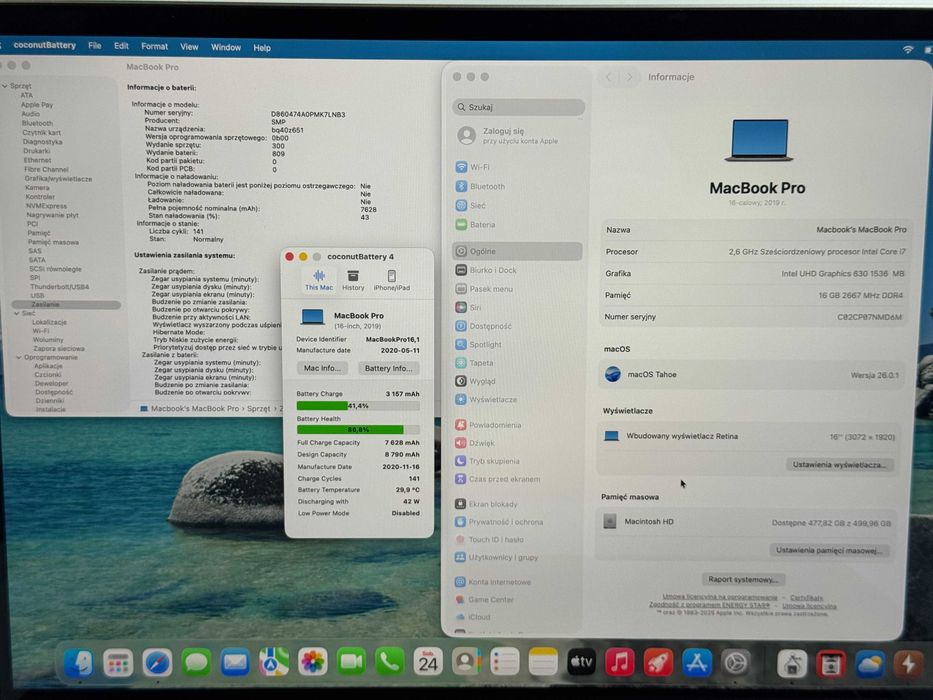
Task: Switch to iPhone/iPad tab in coconutBattery
Action: point(392,280)
